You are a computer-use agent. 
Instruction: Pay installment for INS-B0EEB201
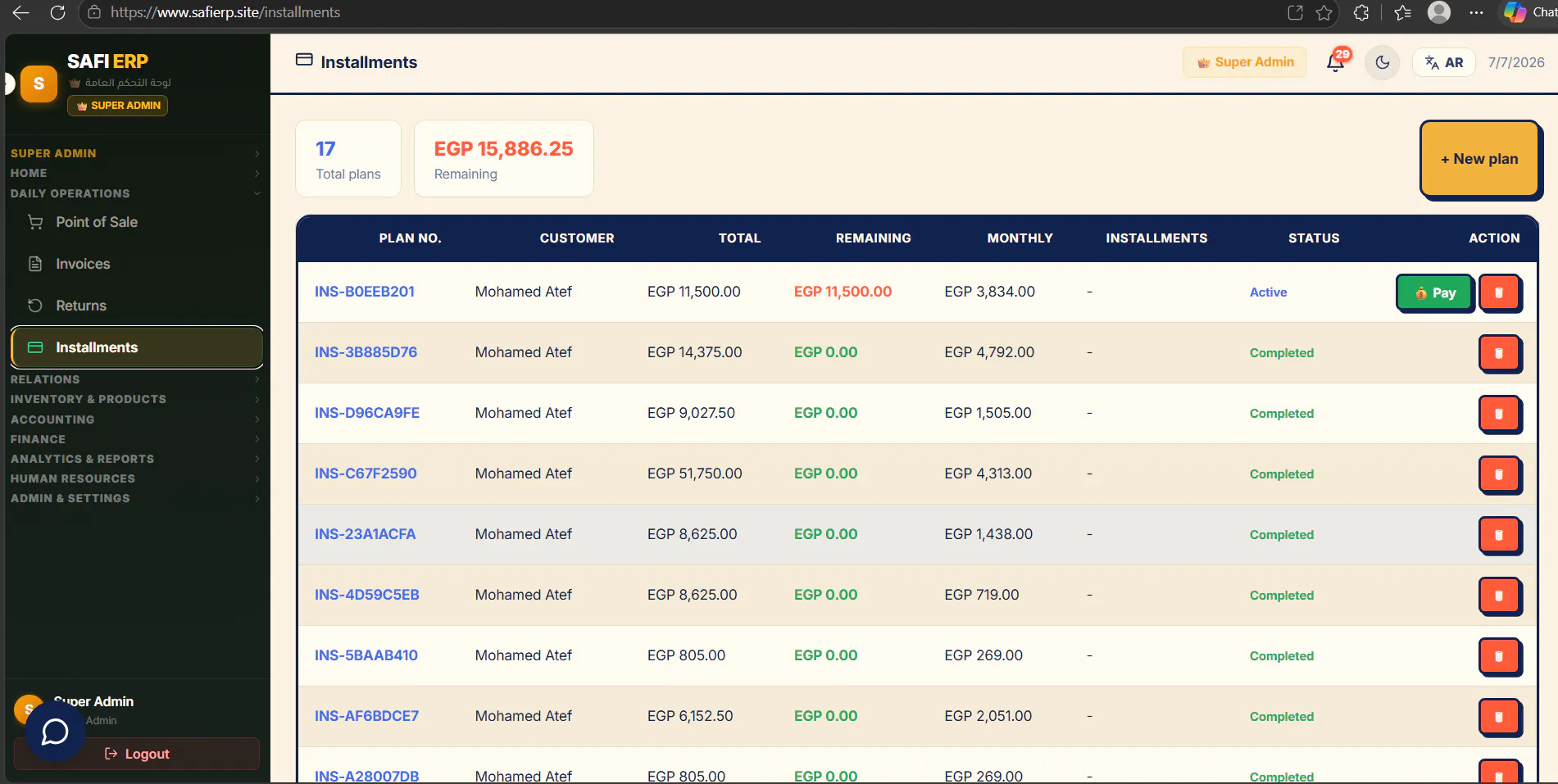tap(1434, 292)
